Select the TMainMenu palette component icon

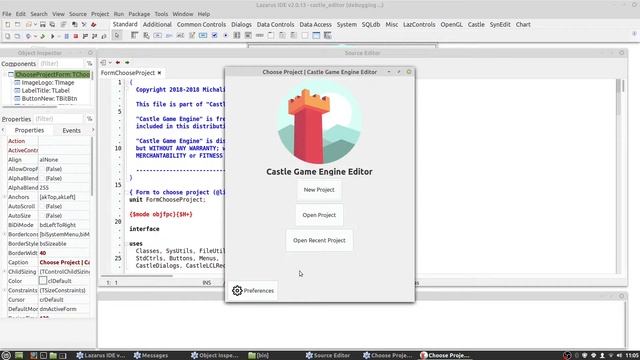[x=134, y=36]
